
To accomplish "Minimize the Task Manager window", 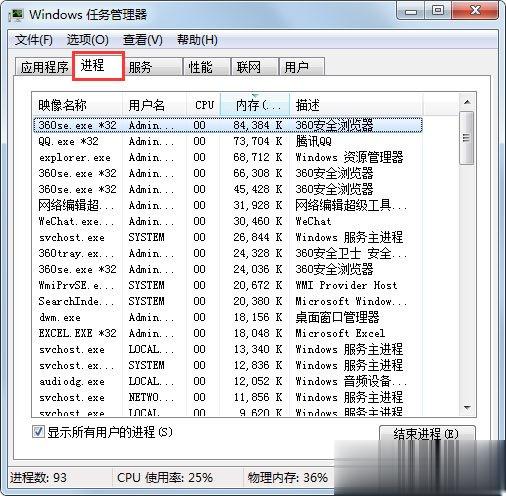I will [x=411, y=11].
